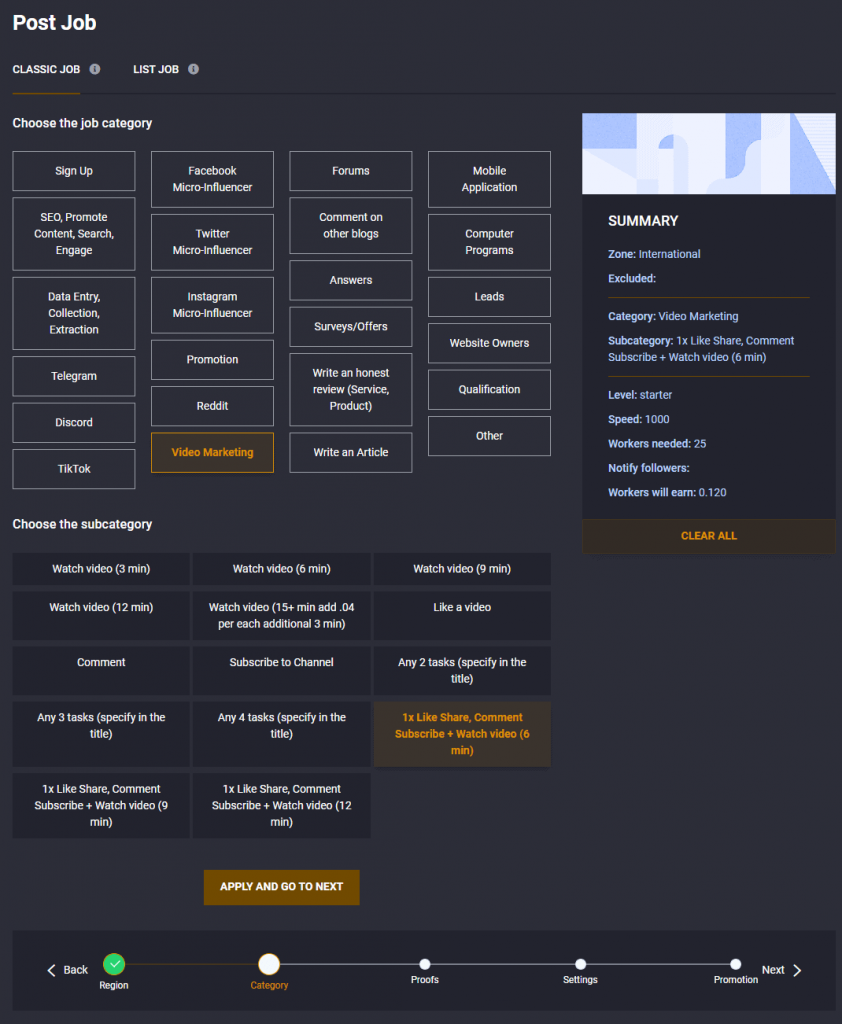Click the green checkmark on Region step
842x1024 pixels.
click(x=113, y=965)
